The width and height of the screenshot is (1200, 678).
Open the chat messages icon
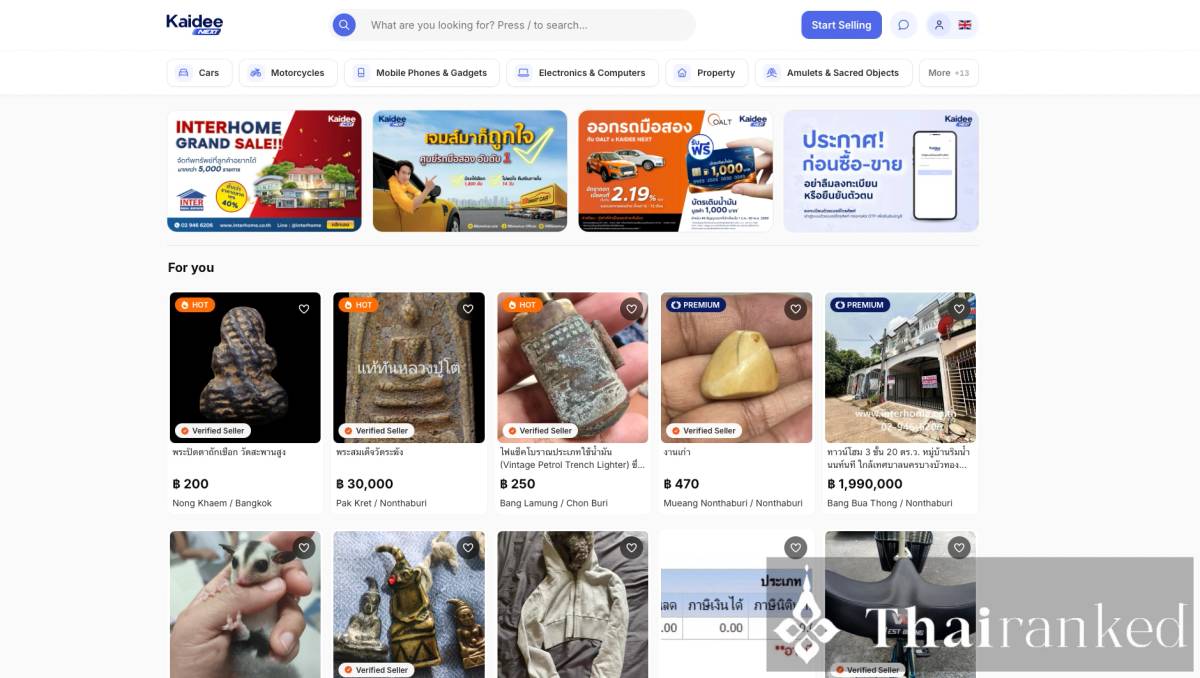(903, 25)
